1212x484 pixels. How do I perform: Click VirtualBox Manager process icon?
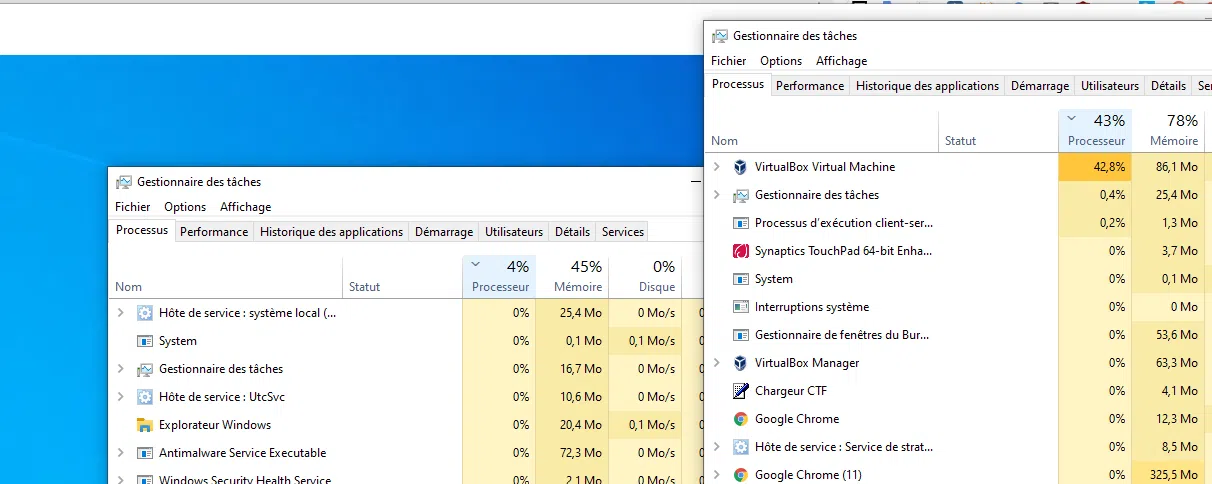pos(741,363)
